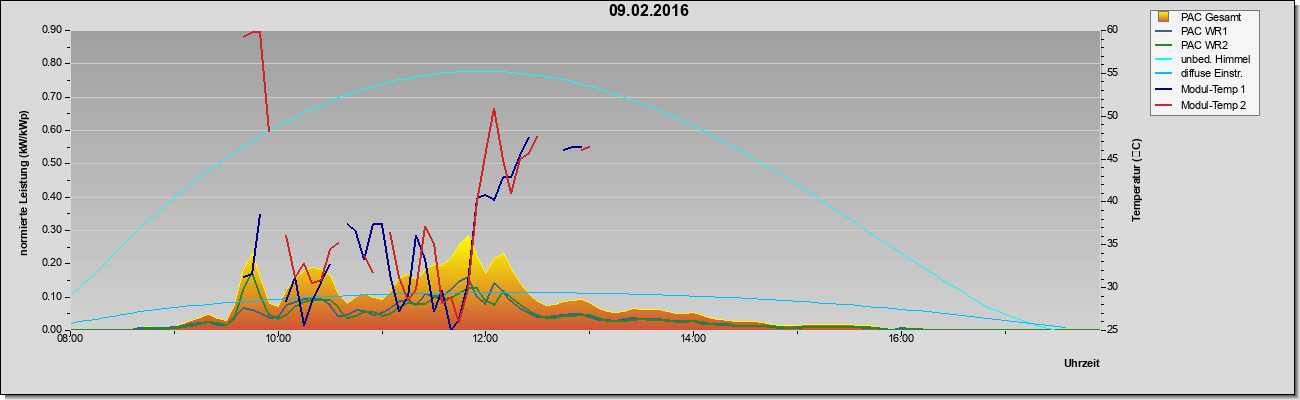Click the 30 temperature axis value
This screenshot has height=400, width=1300.
pos(1112,287)
